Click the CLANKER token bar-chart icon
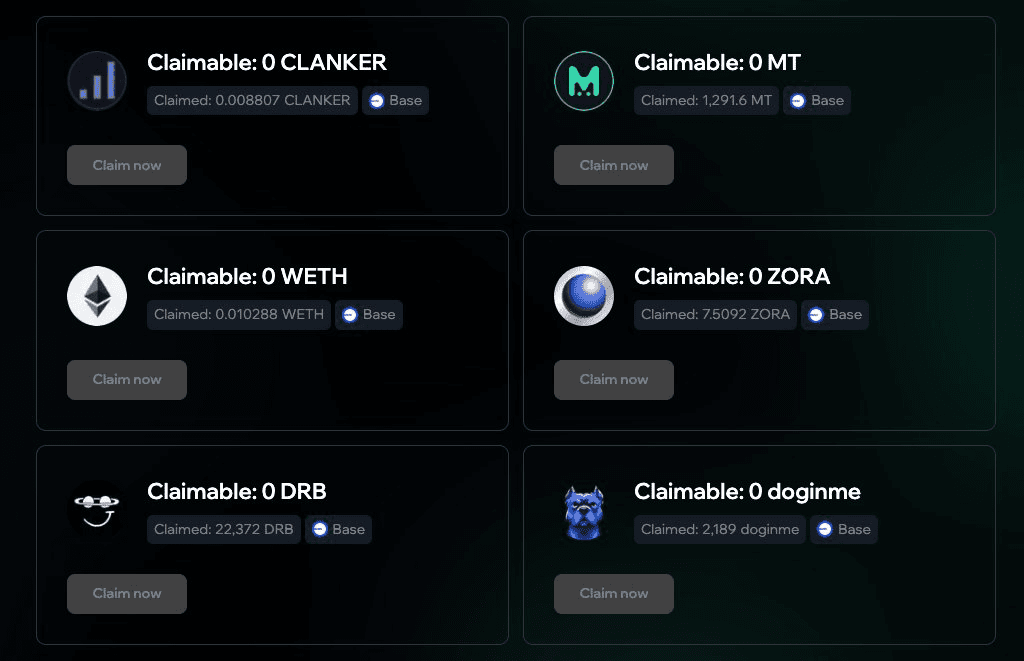Image resolution: width=1024 pixels, height=661 pixels. pyautogui.click(x=97, y=81)
